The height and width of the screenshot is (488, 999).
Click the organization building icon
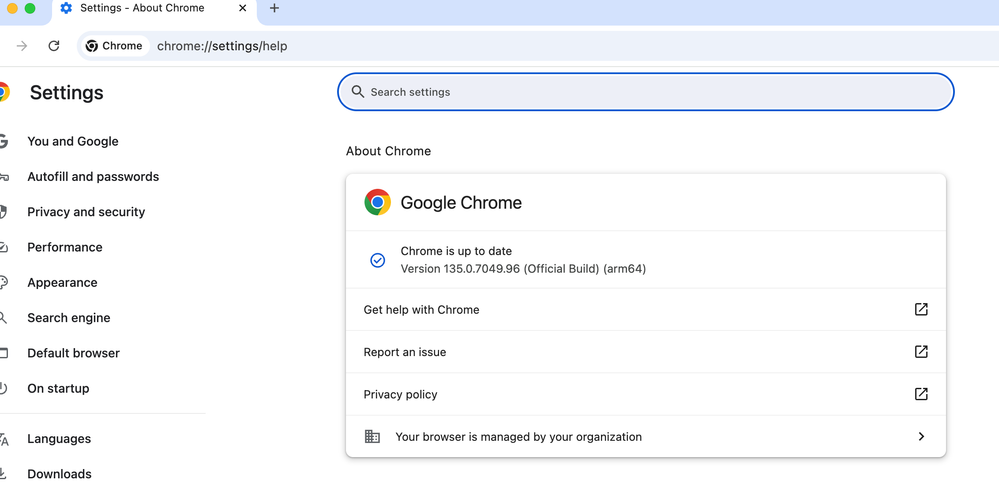pyautogui.click(x=372, y=436)
